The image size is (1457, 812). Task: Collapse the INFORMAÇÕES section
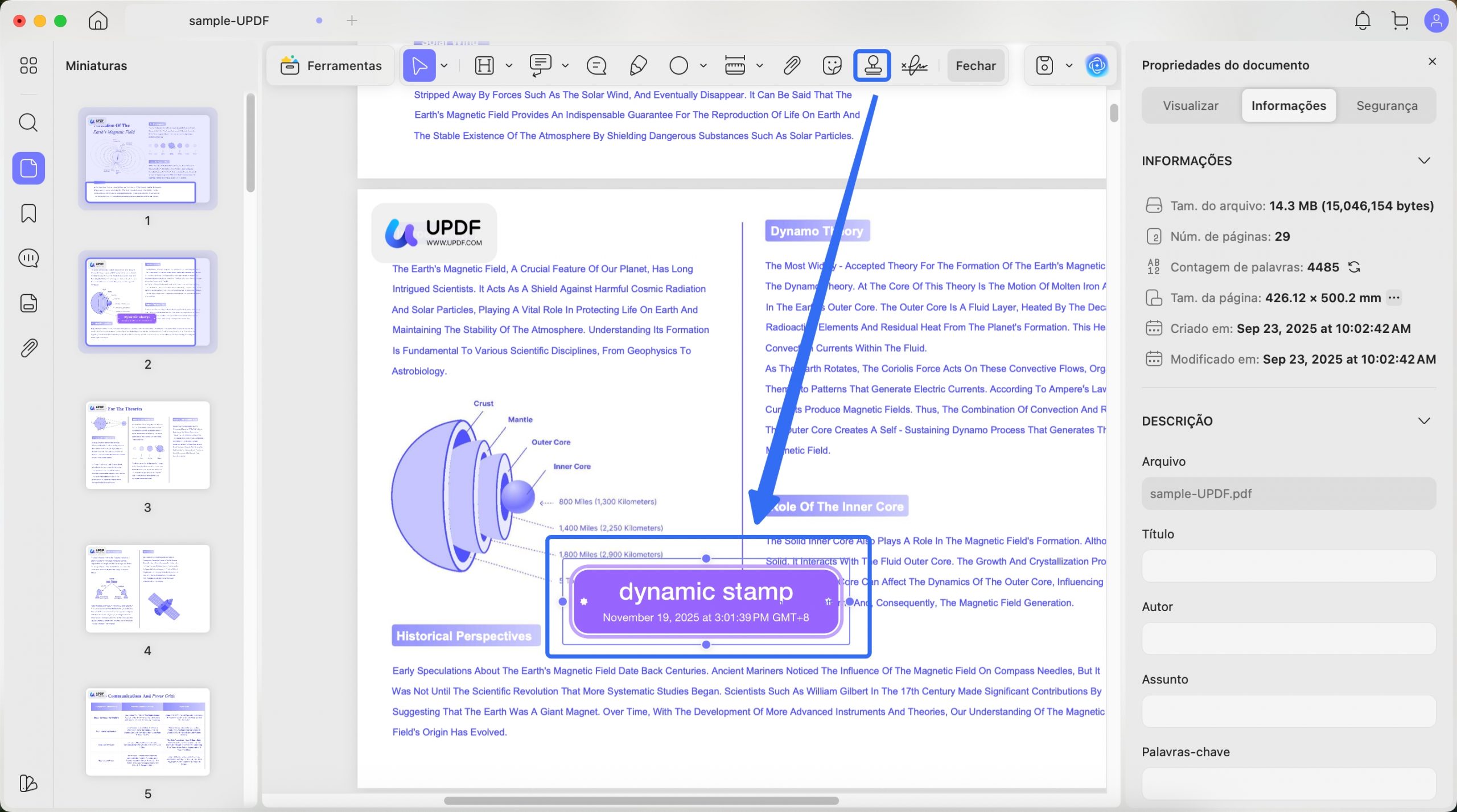point(1424,160)
